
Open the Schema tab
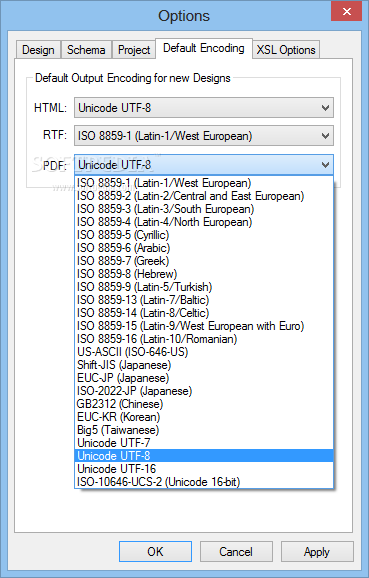click(x=86, y=50)
